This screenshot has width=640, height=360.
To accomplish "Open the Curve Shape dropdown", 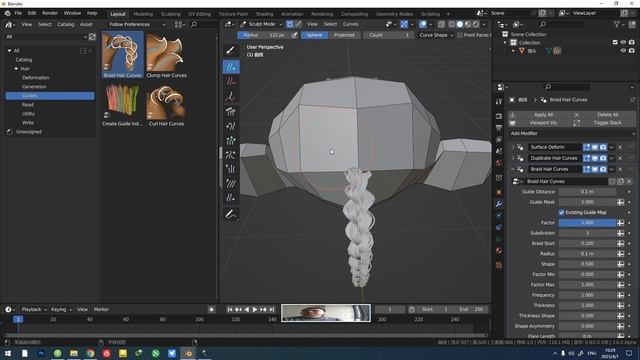I will [x=436, y=35].
